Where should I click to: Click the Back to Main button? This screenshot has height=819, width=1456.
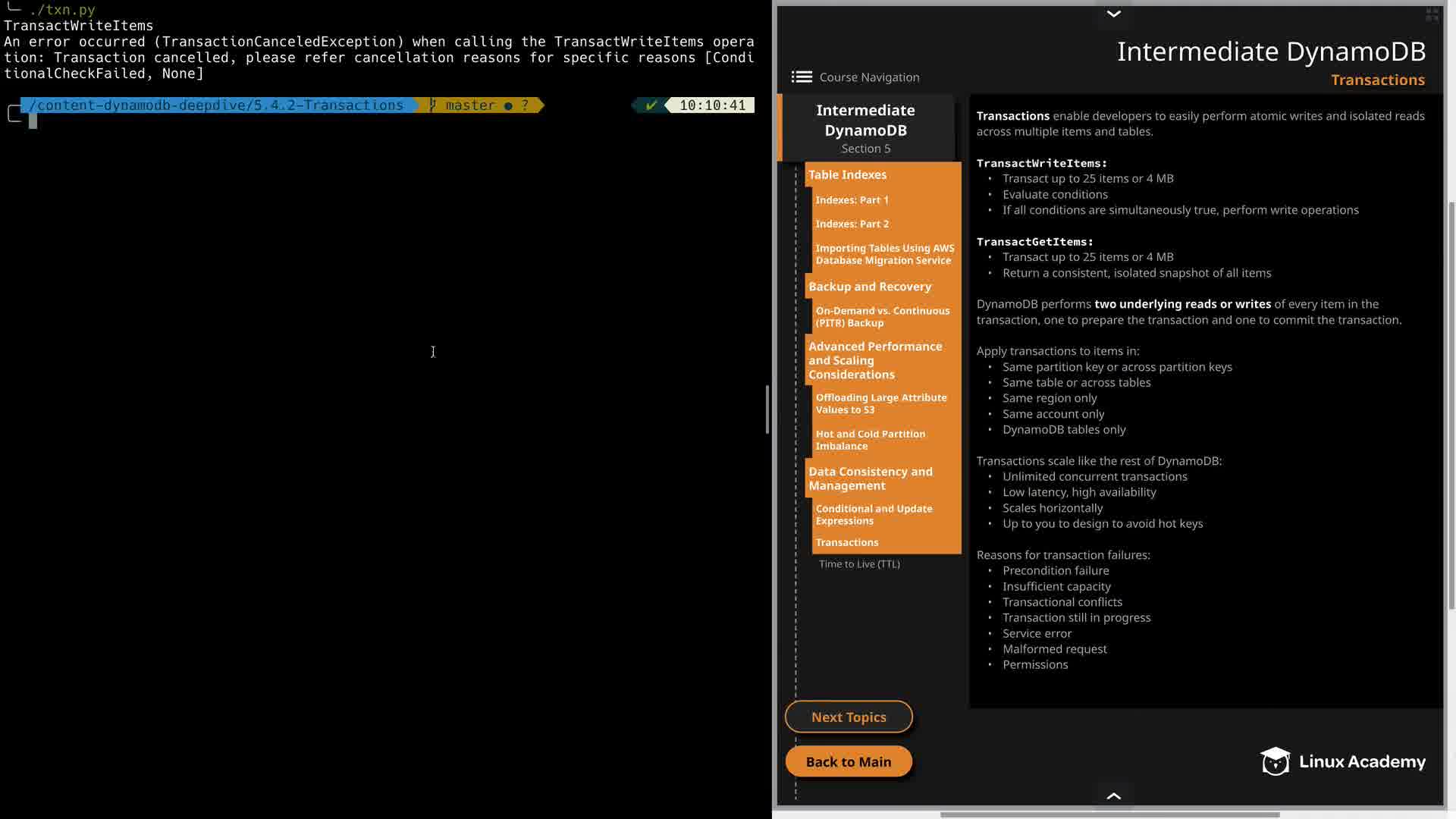849,761
